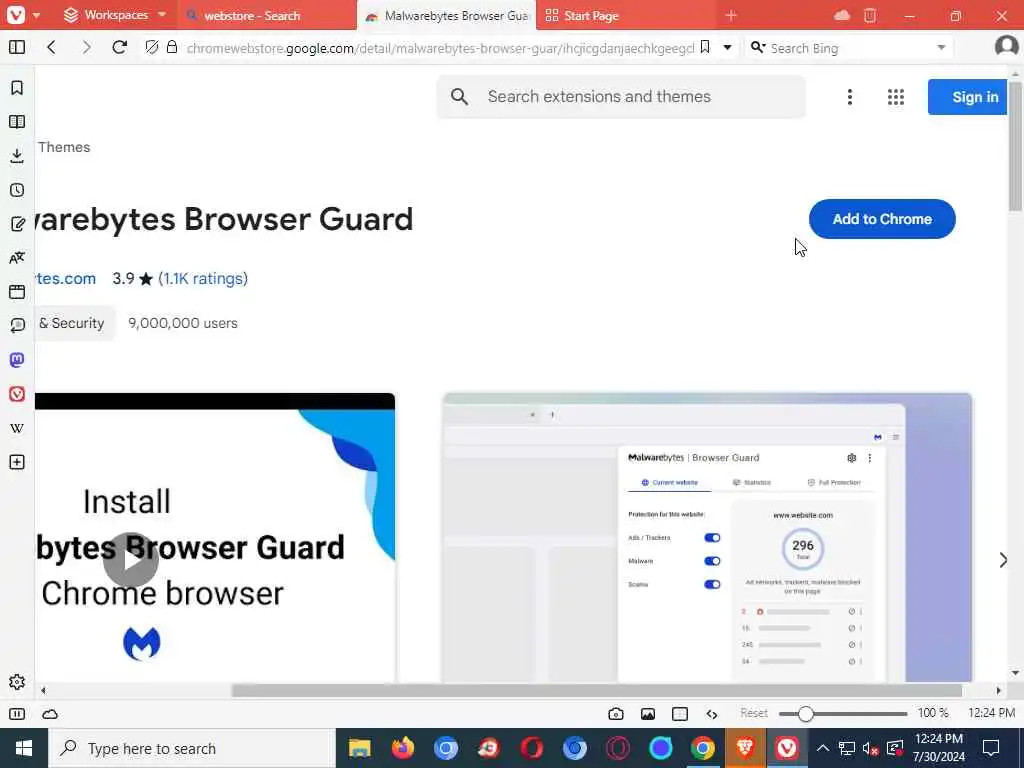Open the Browser Guard screenshot thumbnail
The image size is (1024, 768).
[x=707, y=537]
